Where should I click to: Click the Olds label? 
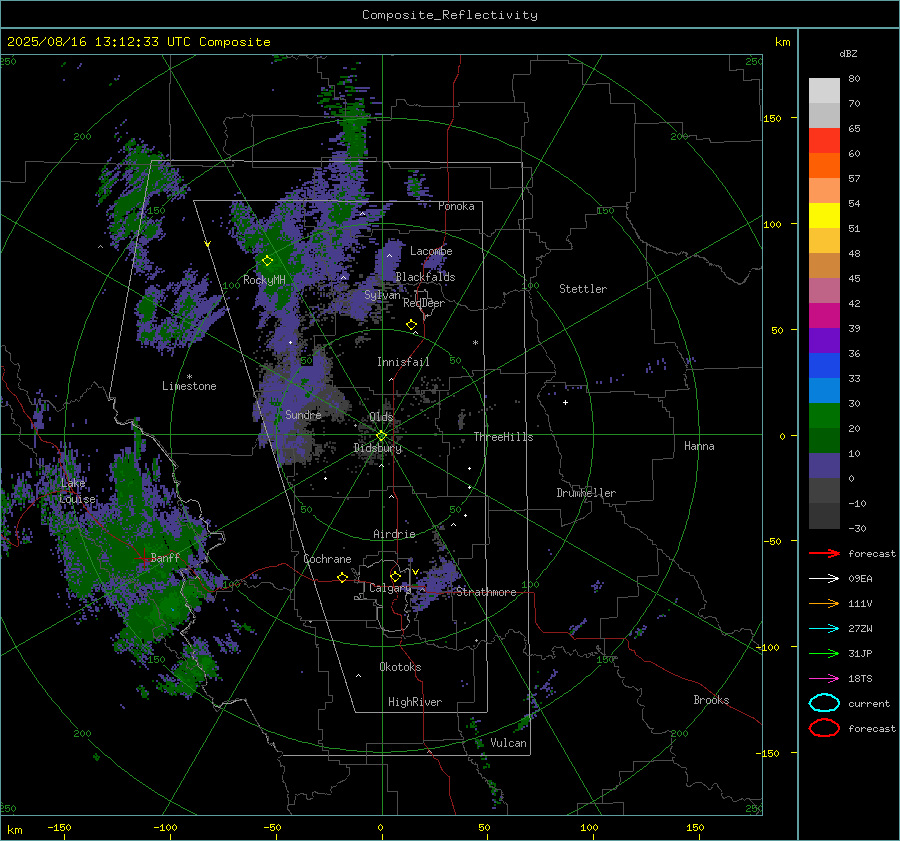tap(381, 416)
